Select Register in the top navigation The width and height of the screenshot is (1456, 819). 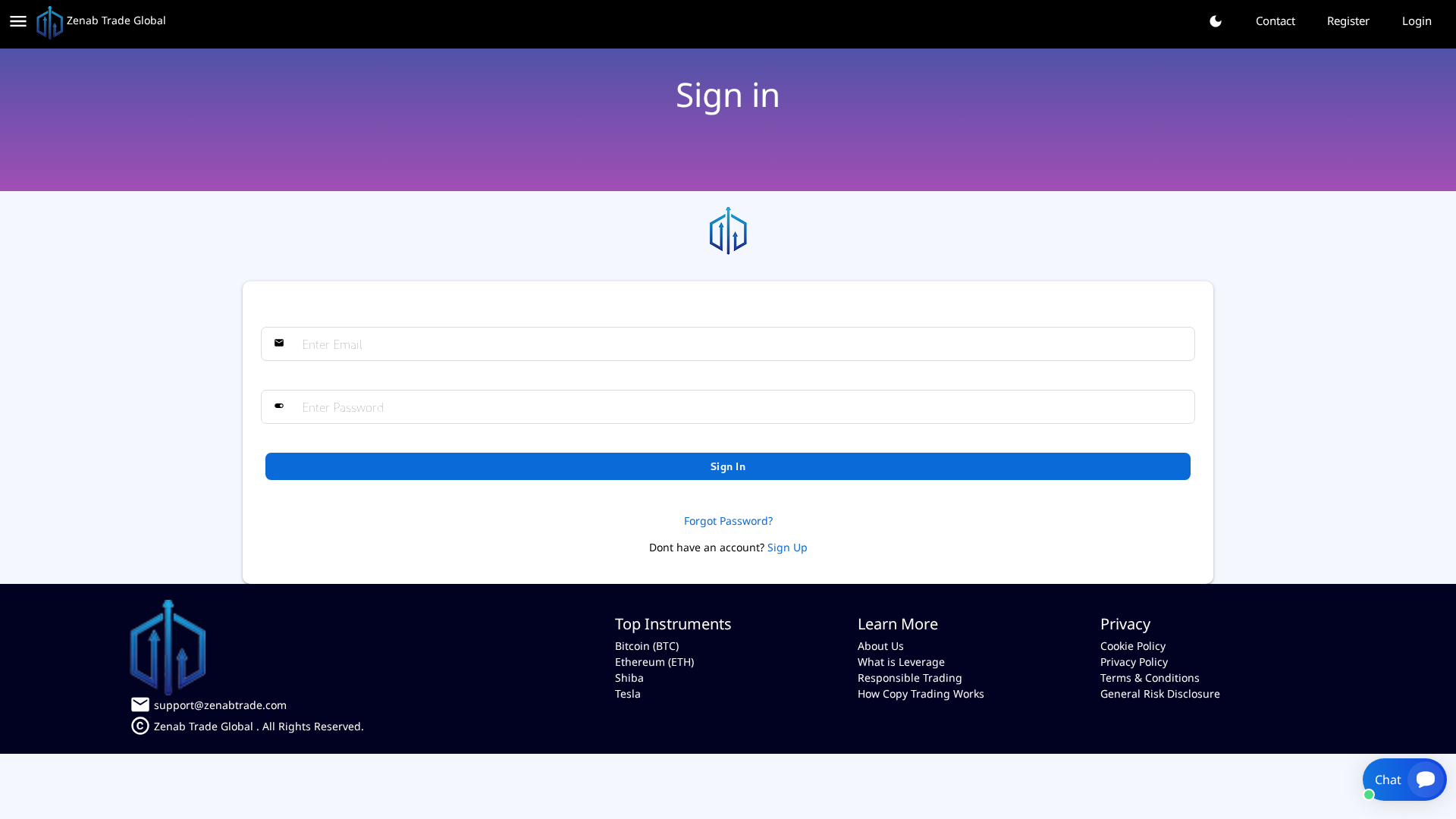1348,21
